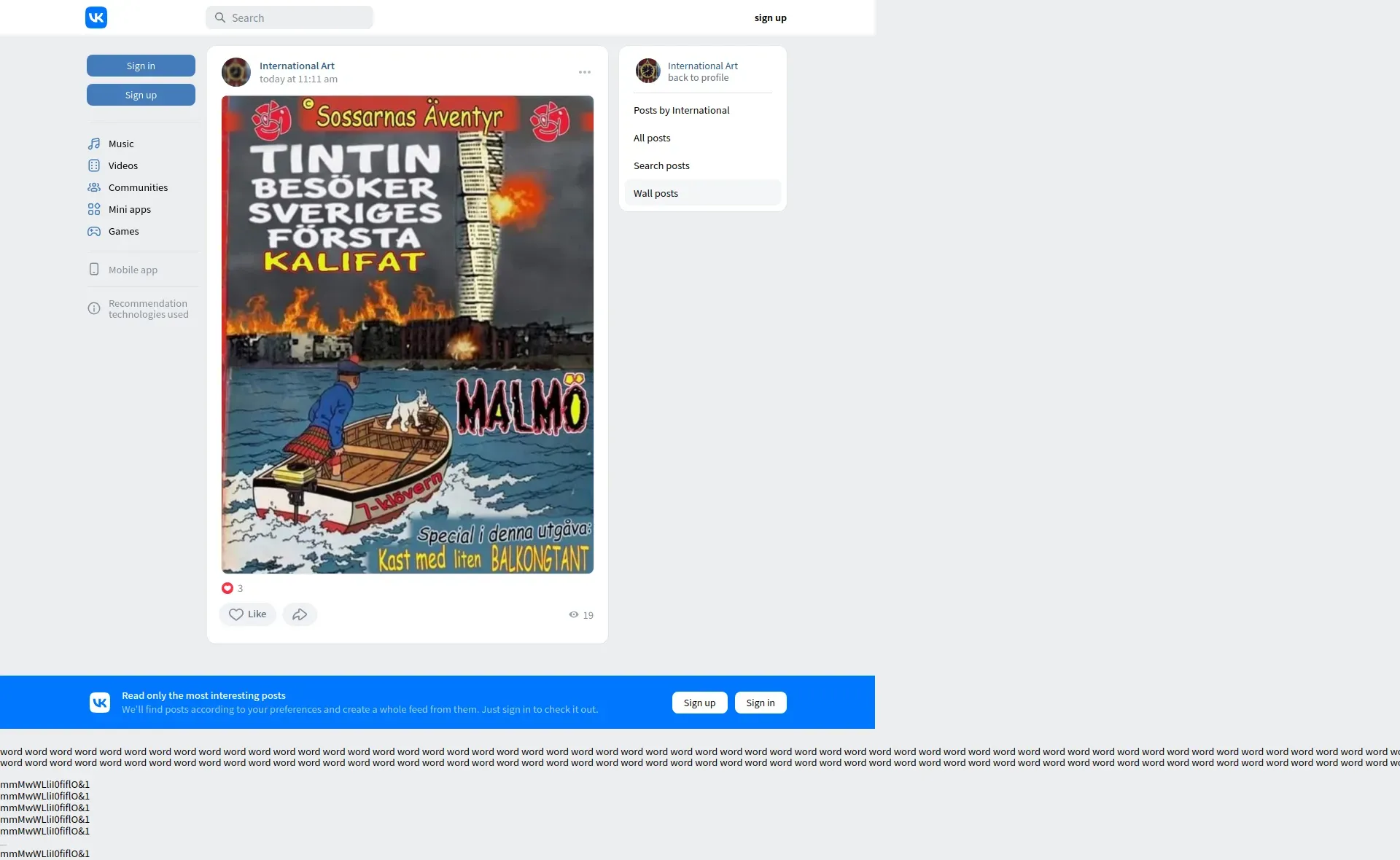Viewport: 1400px width, 860px height.
Task: Click the Mobile app phone icon
Action: coord(94,269)
